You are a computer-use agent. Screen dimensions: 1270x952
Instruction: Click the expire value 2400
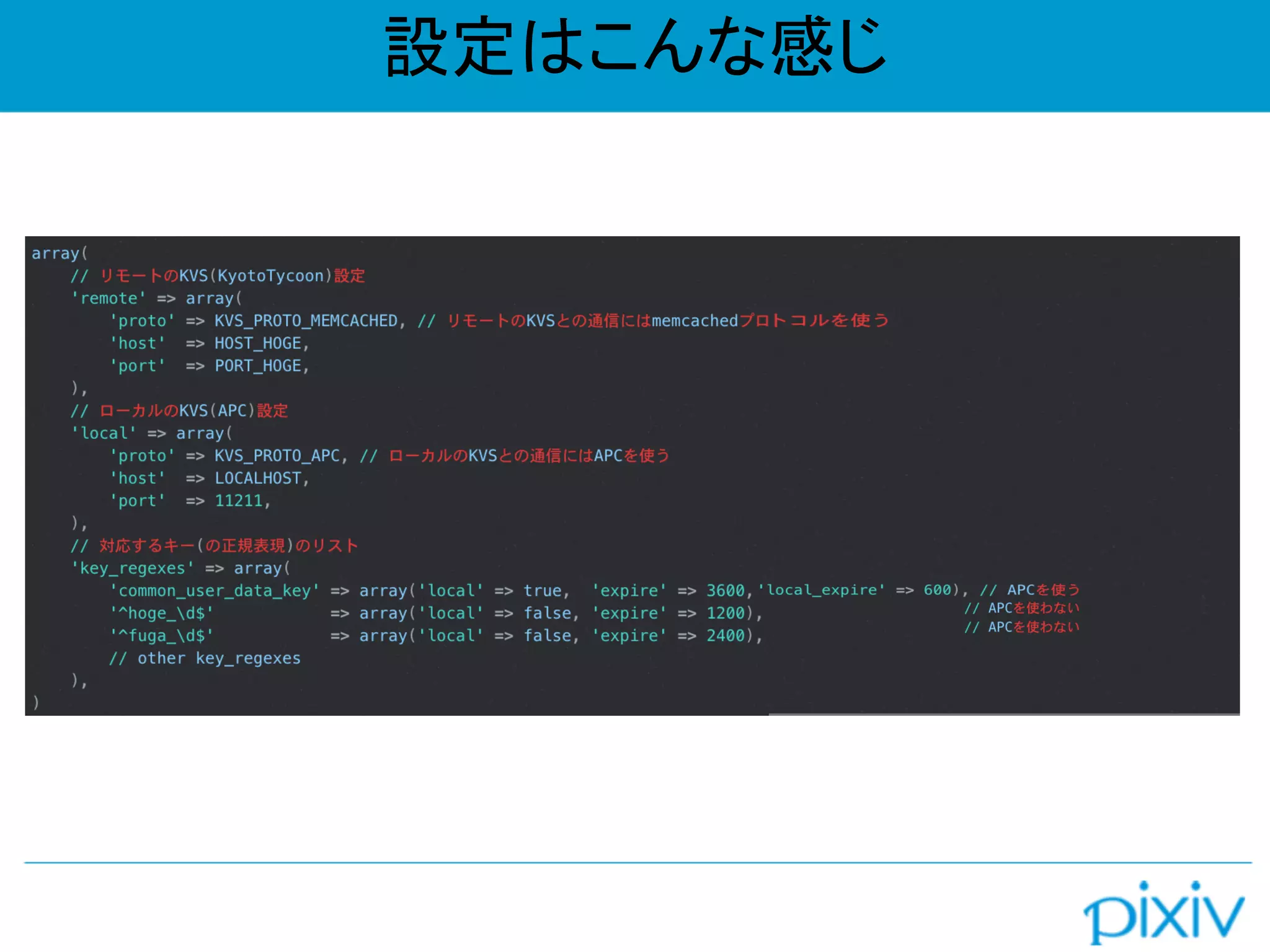point(725,636)
